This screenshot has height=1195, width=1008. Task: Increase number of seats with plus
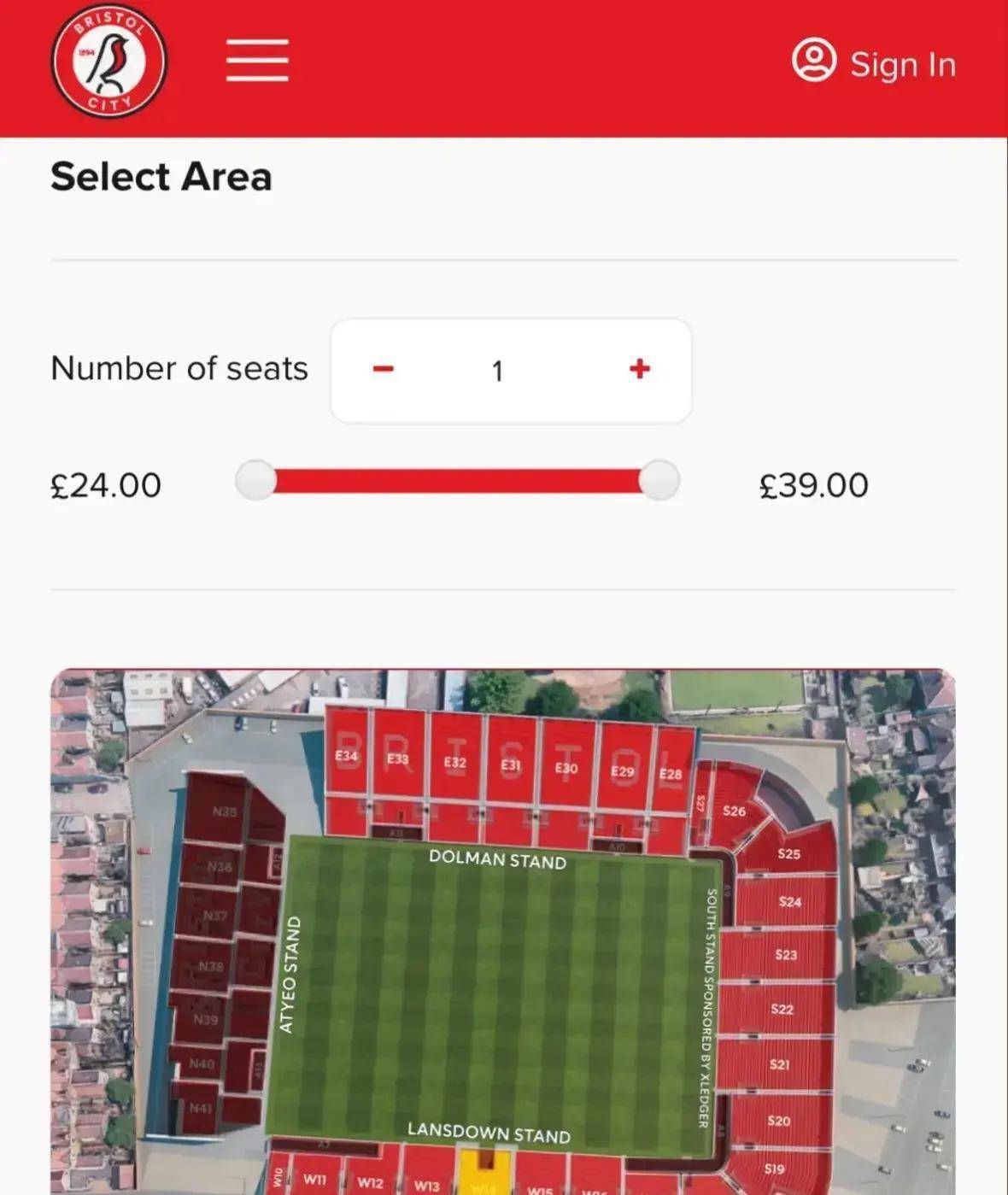coord(639,369)
